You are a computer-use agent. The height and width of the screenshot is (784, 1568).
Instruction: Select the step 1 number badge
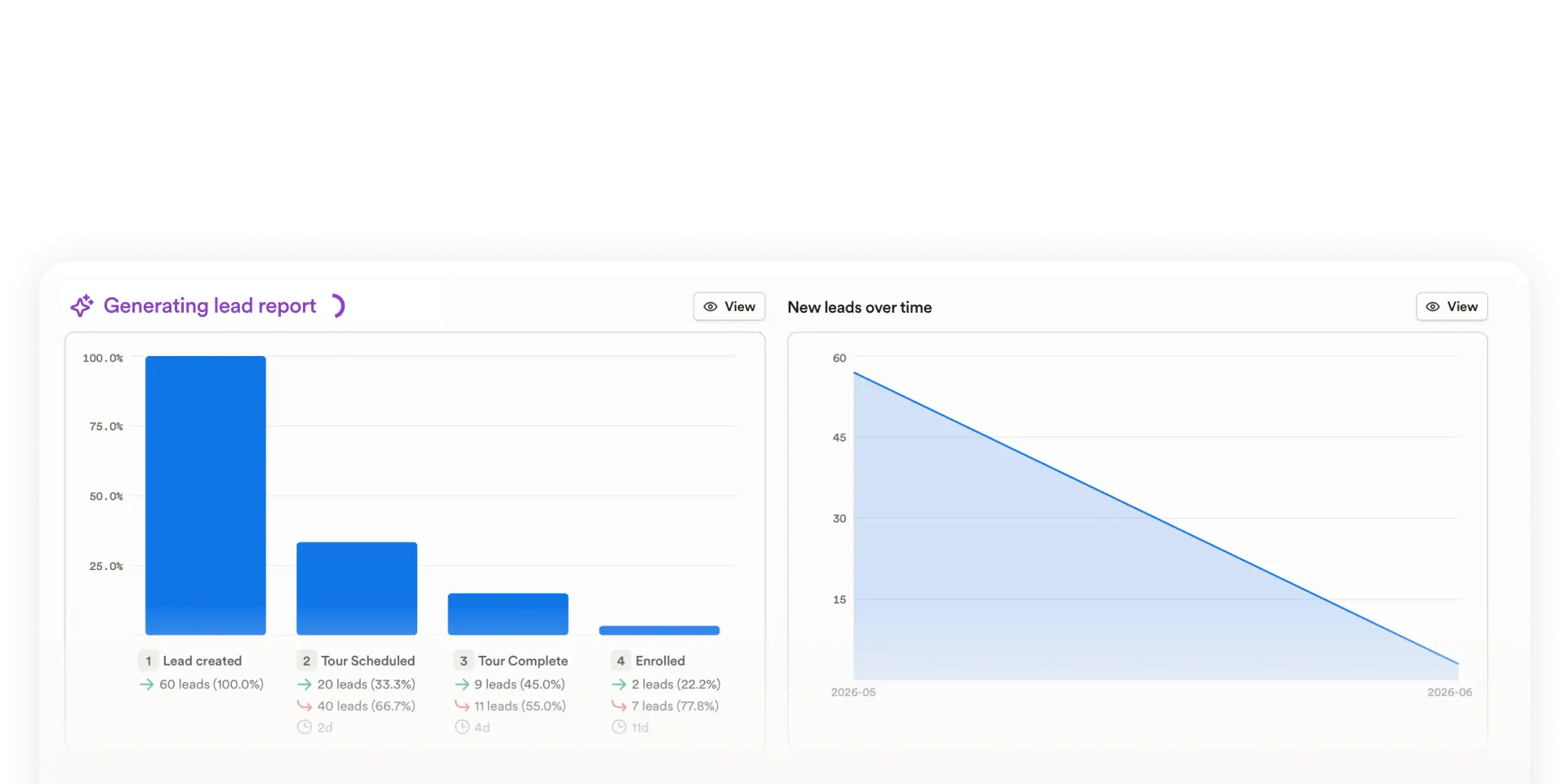click(148, 661)
